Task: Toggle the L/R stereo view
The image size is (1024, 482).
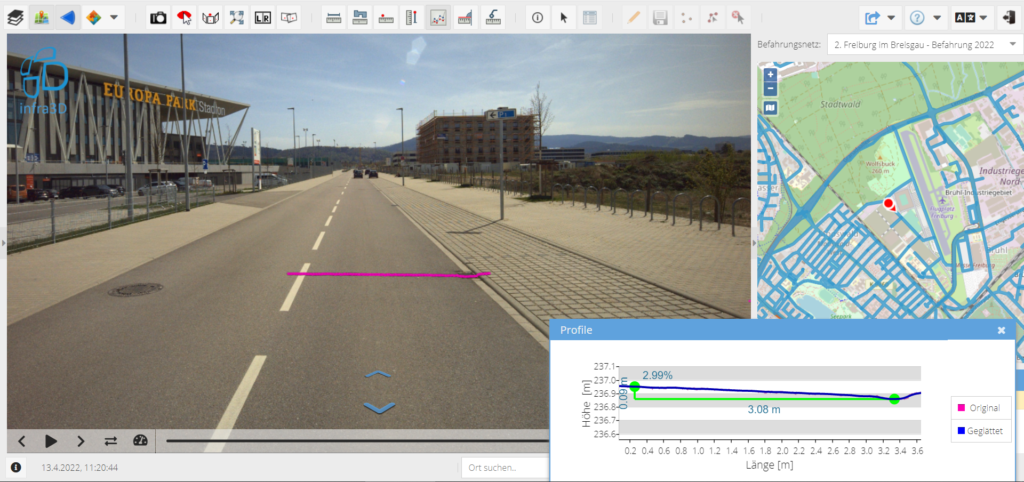Action: point(263,18)
